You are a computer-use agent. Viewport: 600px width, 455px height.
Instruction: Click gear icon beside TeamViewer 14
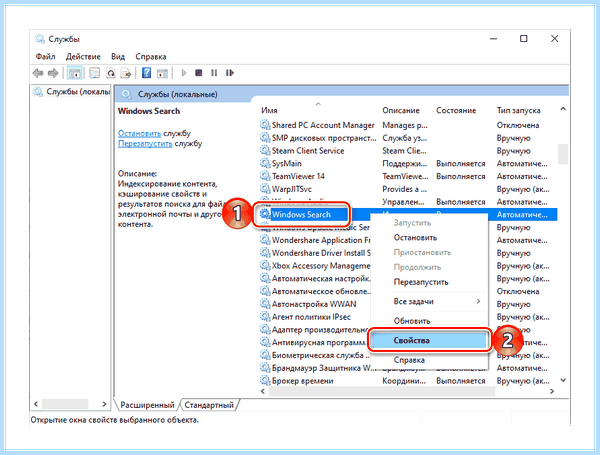pyautogui.click(x=265, y=176)
